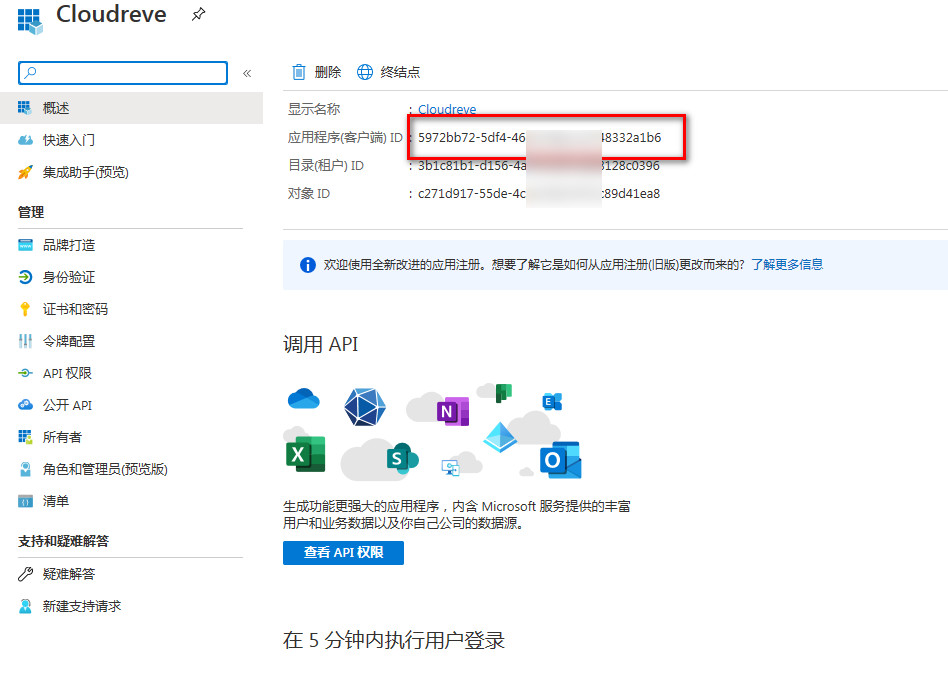
Task: Click the blue polyhedron Graph icon
Action: tap(365, 407)
